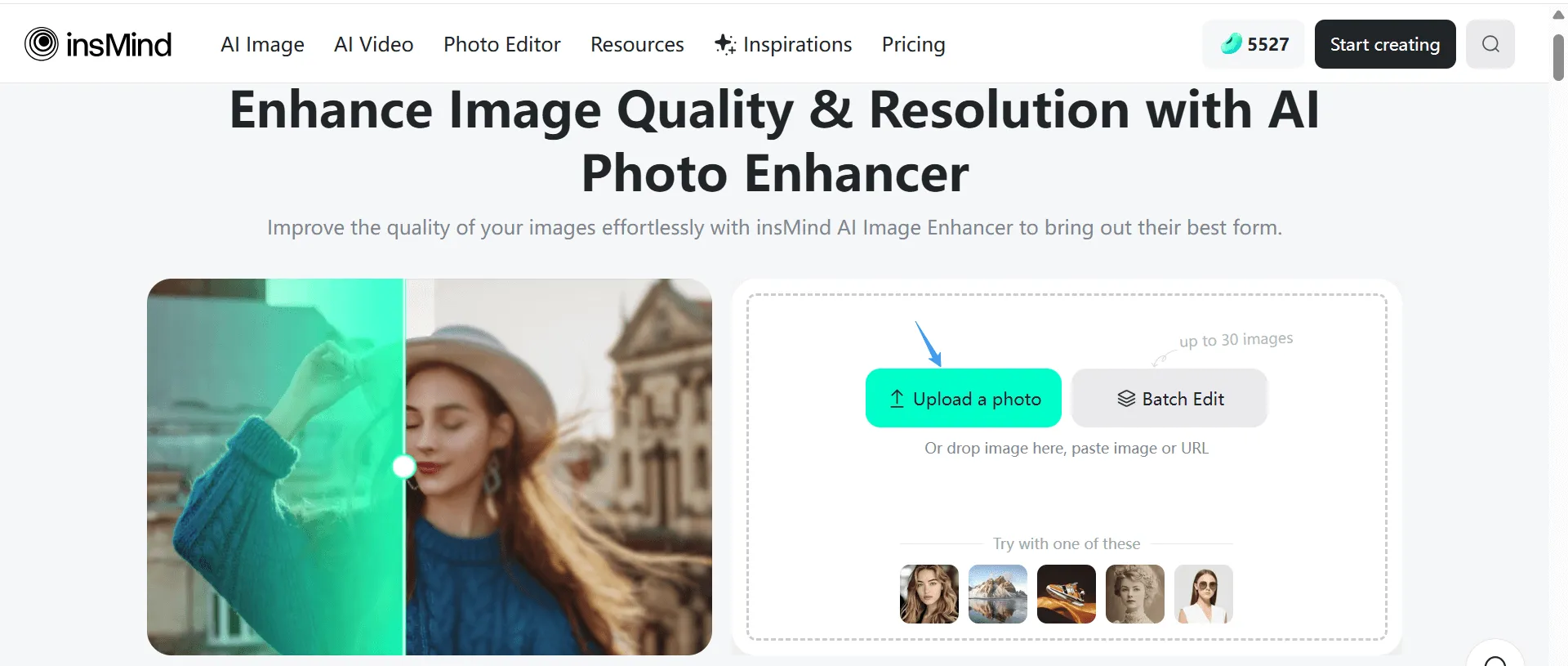Open the AI Image menu

click(262, 44)
